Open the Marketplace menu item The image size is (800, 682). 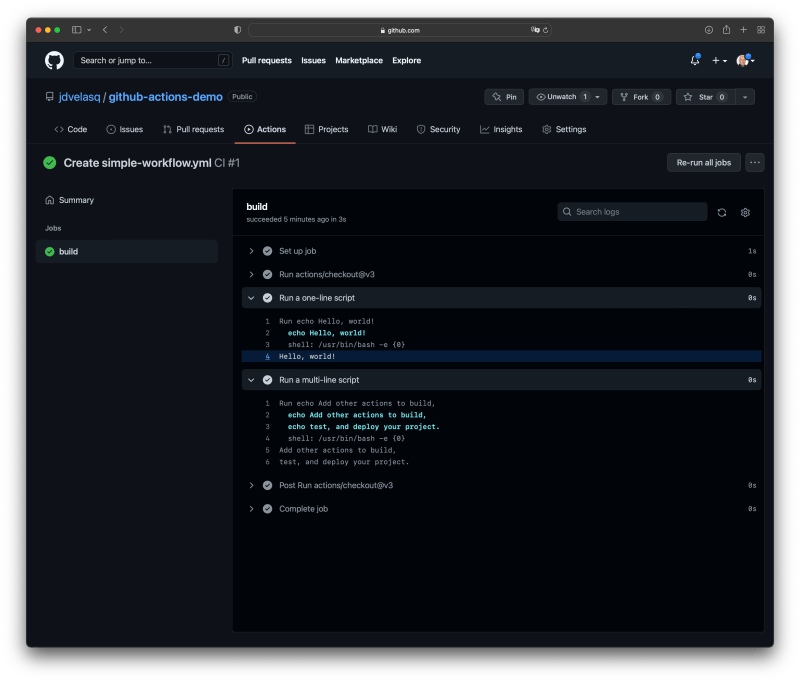pyautogui.click(x=359, y=60)
